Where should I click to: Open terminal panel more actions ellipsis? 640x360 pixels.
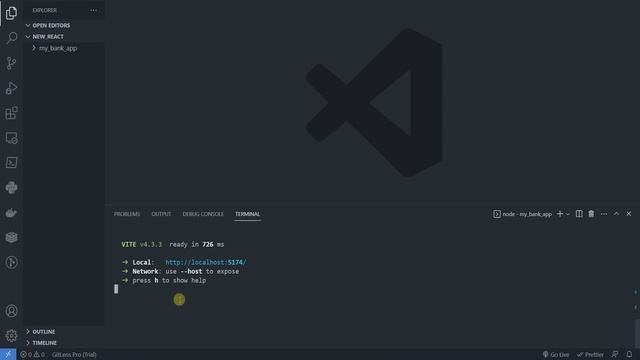pyautogui.click(x=604, y=214)
